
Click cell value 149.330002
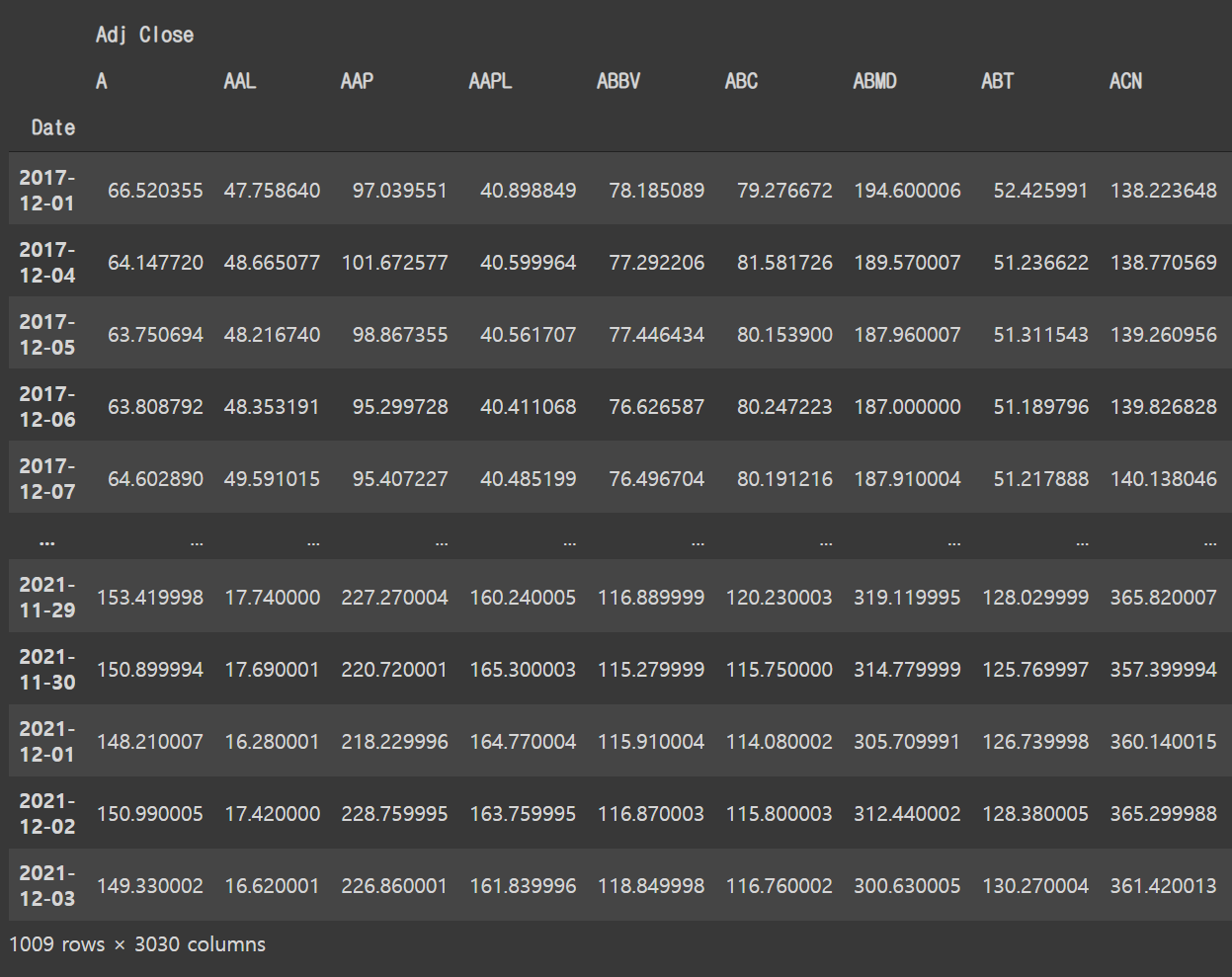click(x=150, y=886)
